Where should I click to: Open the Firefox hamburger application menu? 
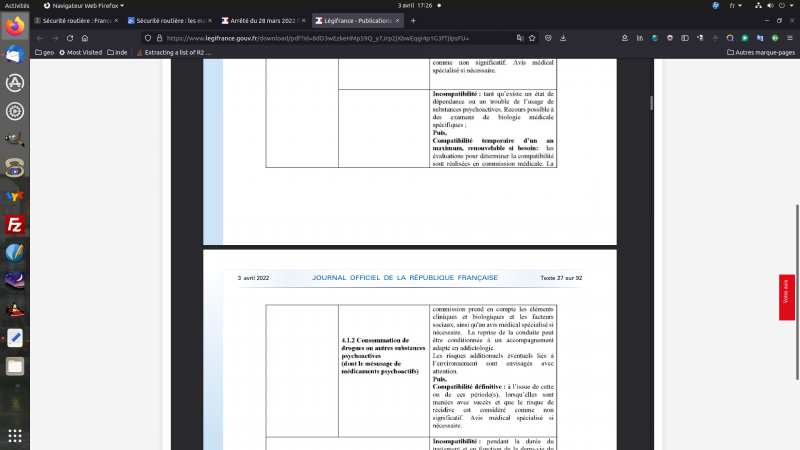[x=789, y=38]
